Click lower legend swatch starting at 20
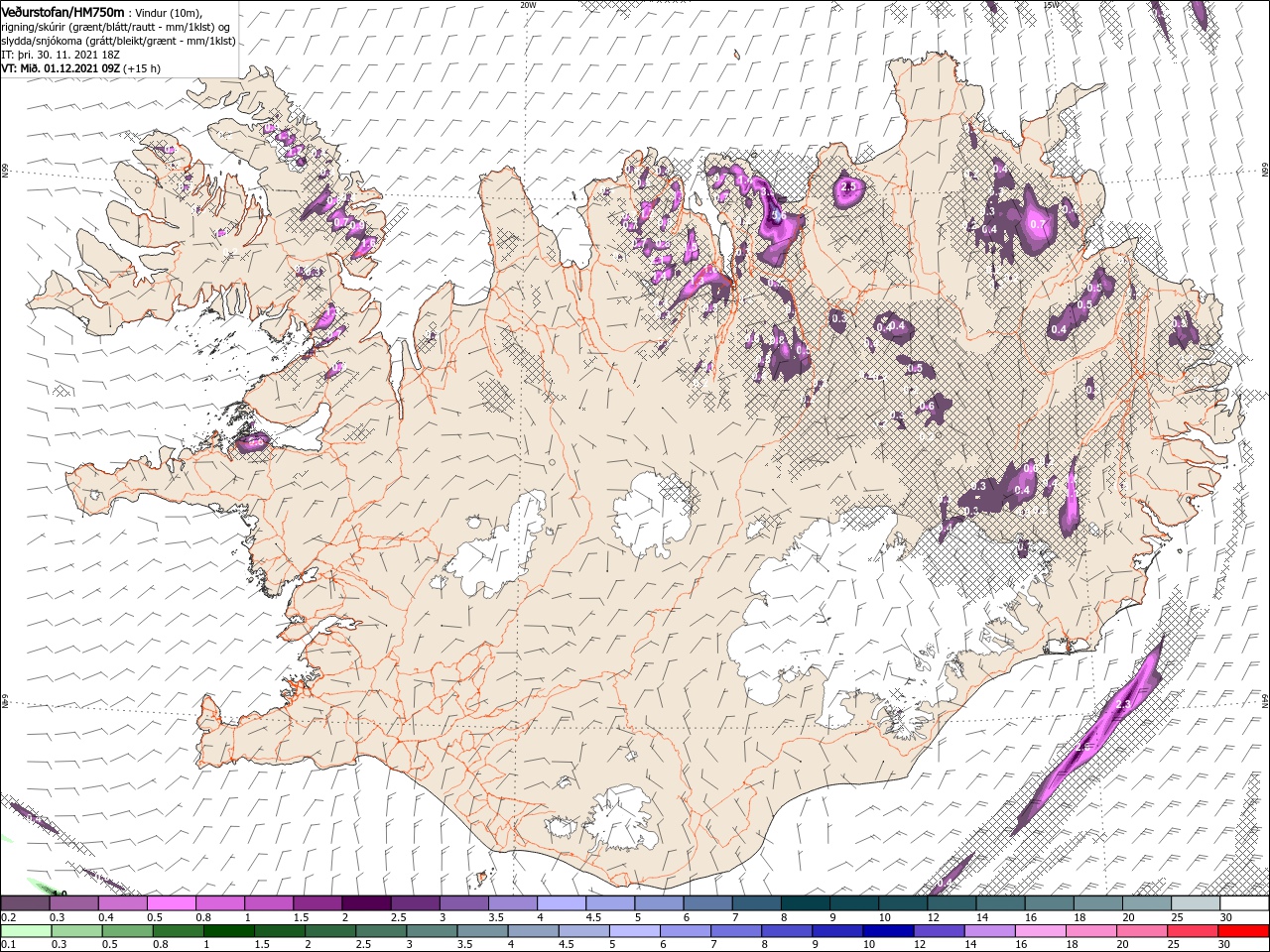This screenshot has width=1270, height=952. point(1142,931)
